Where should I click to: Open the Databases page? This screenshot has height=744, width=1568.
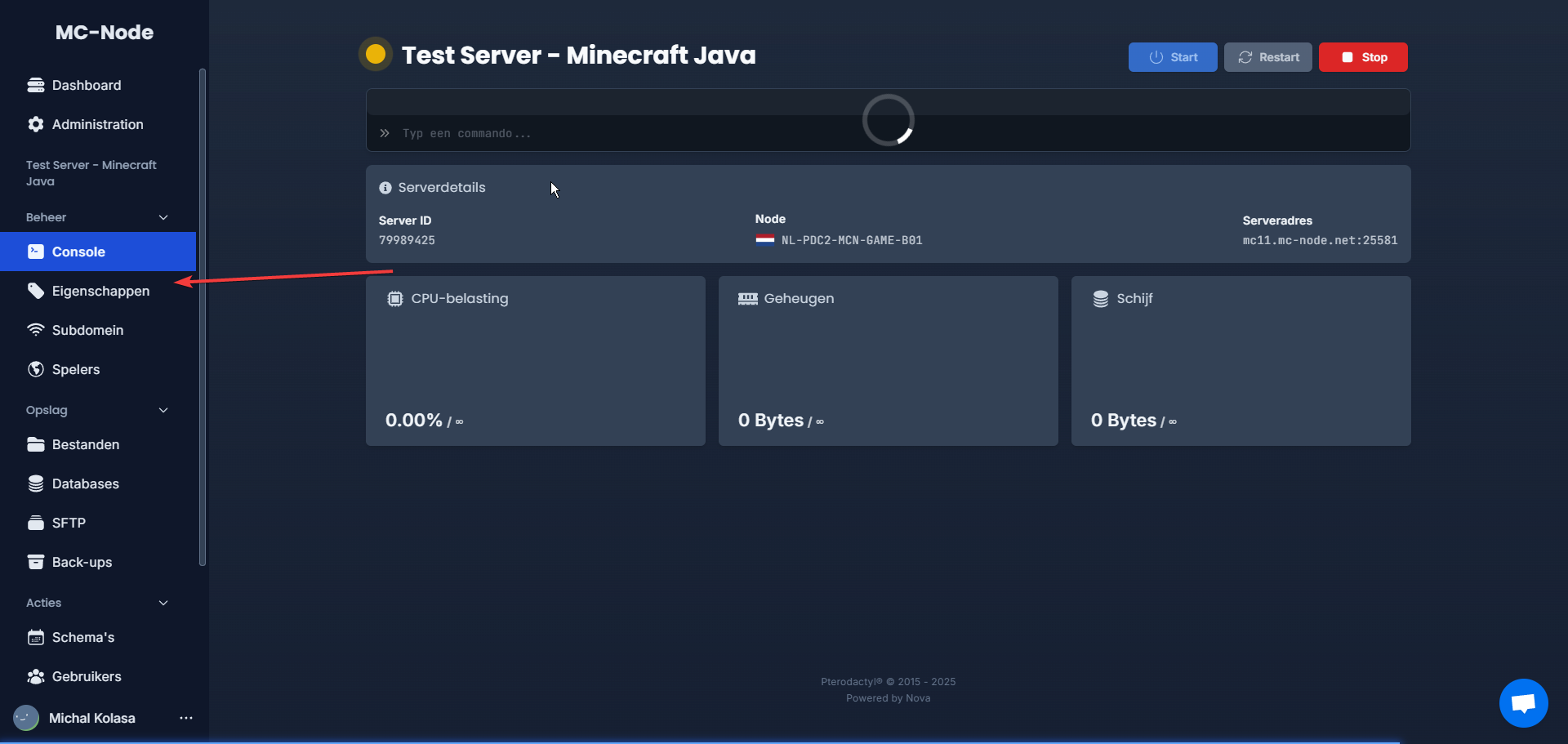98,483
